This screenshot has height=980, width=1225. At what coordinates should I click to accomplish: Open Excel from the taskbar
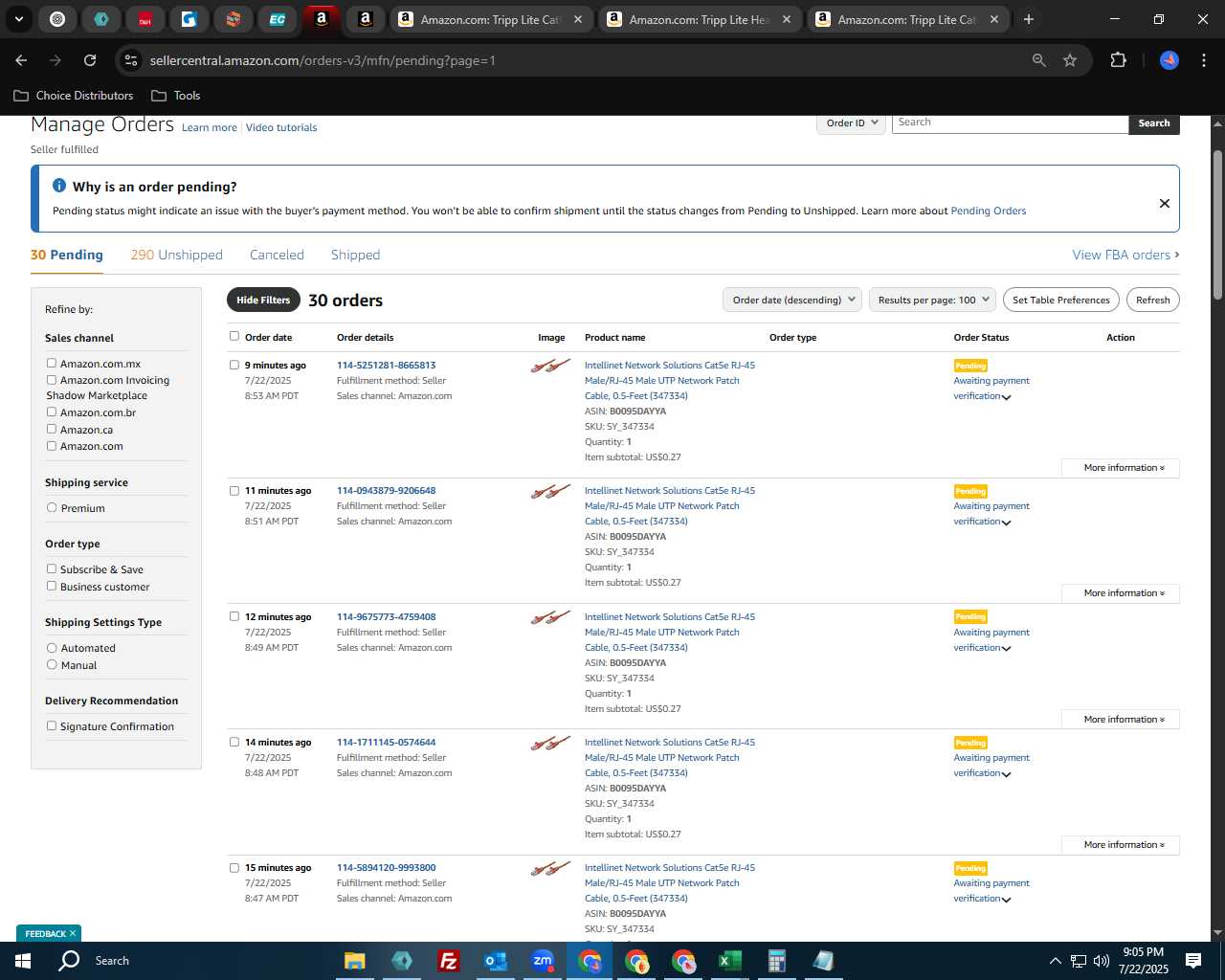(x=729, y=961)
